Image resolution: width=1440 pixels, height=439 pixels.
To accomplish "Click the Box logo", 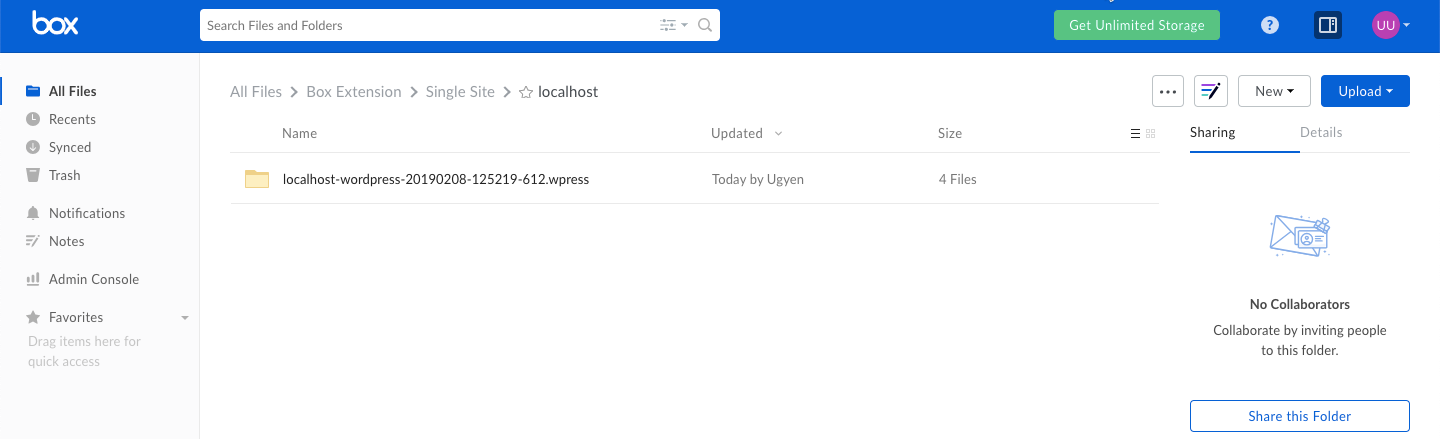I will 55,24.
